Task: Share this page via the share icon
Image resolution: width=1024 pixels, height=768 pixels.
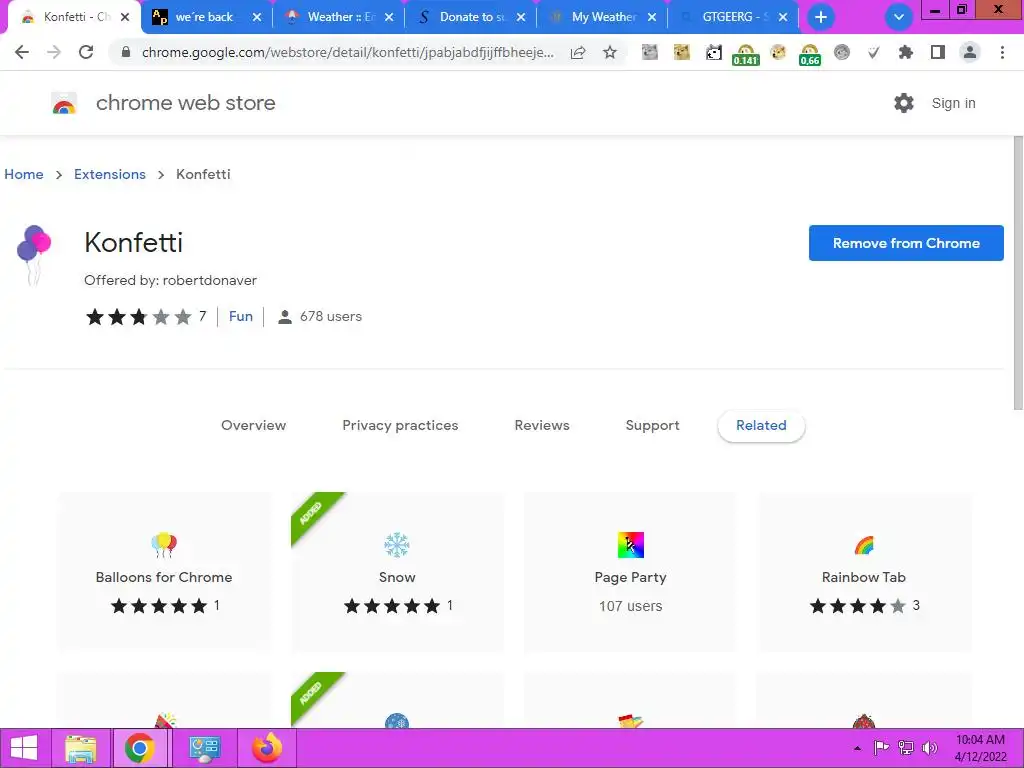Action: click(x=578, y=52)
